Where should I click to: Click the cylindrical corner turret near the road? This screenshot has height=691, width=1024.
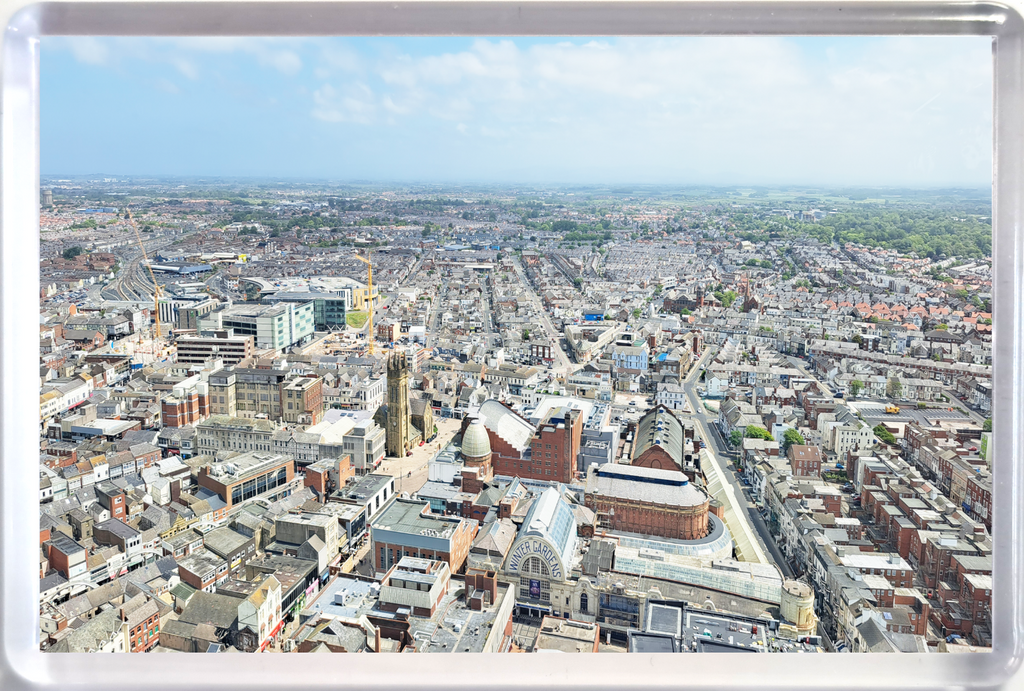tap(798, 604)
